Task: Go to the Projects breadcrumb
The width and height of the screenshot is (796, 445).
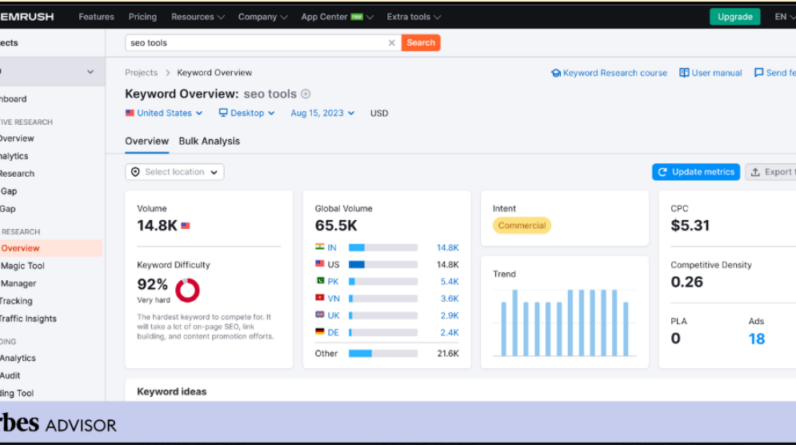Action: 141,73
